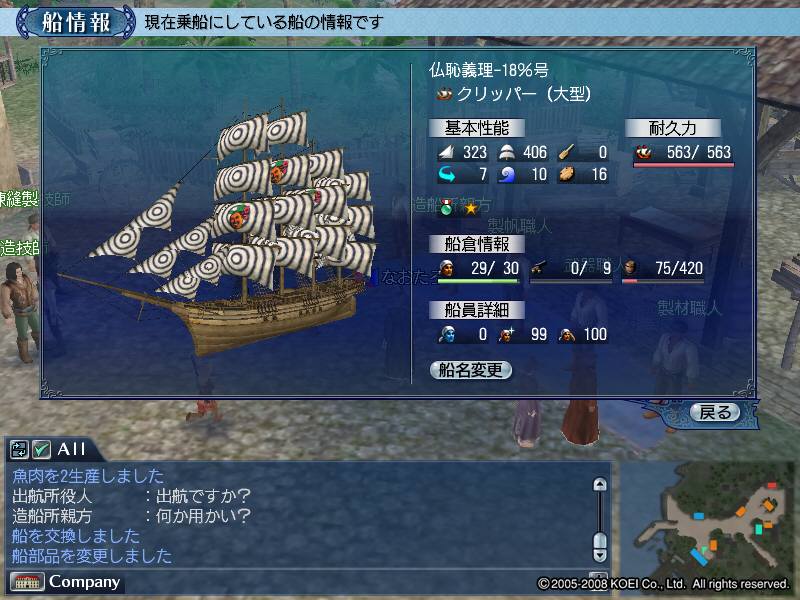The height and width of the screenshot is (600, 800).
Task: Click the chat scrollbar thumb
Action: (x=600, y=540)
